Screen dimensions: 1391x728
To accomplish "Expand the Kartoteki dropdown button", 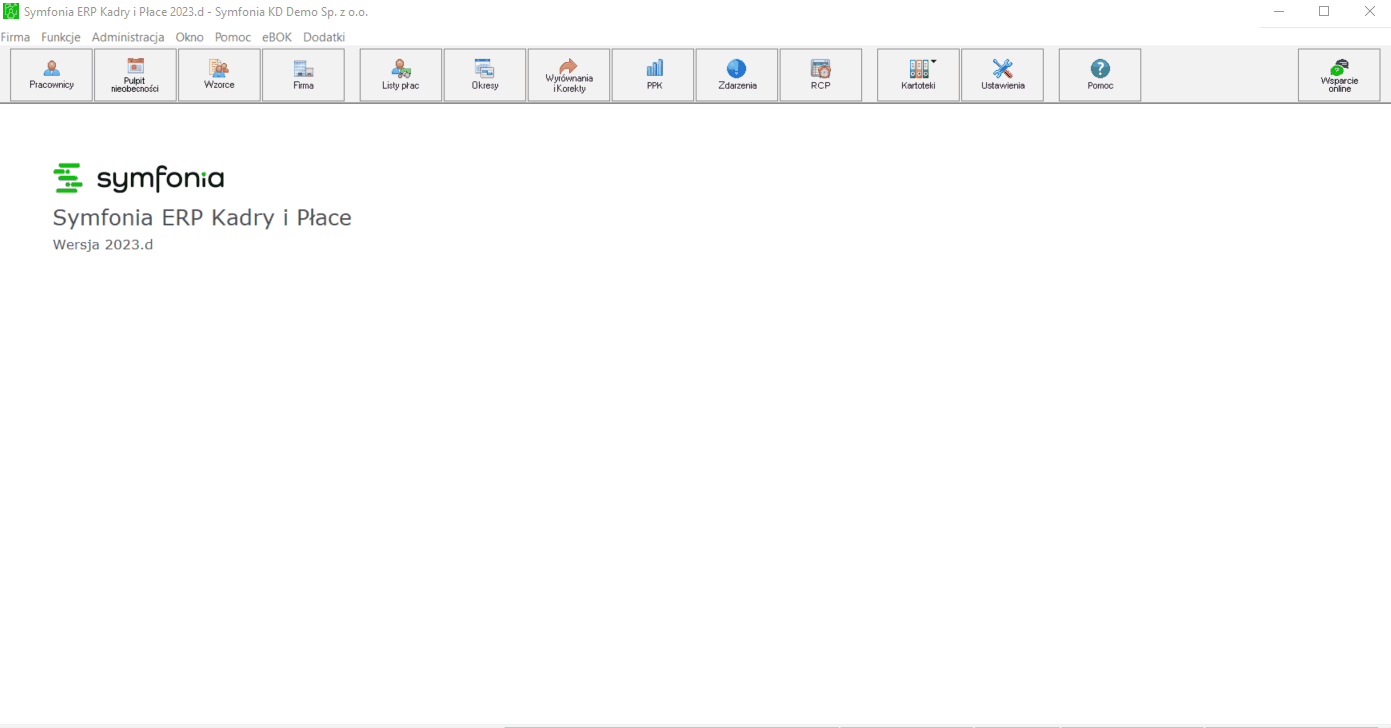I will pos(918,75).
